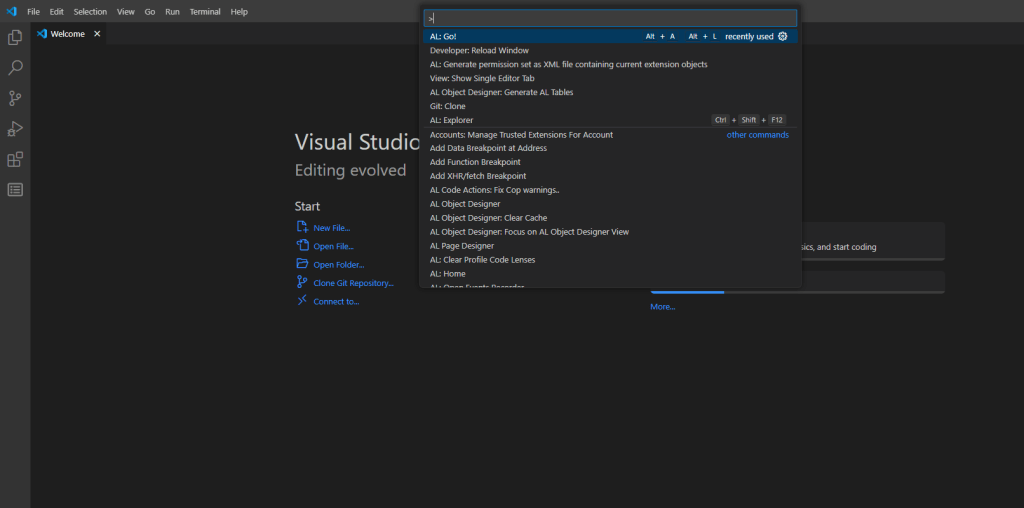The width and height of the screenshot is (1024, 508).
Task: Open the Selection menu
Action: (x=90, y=12)
